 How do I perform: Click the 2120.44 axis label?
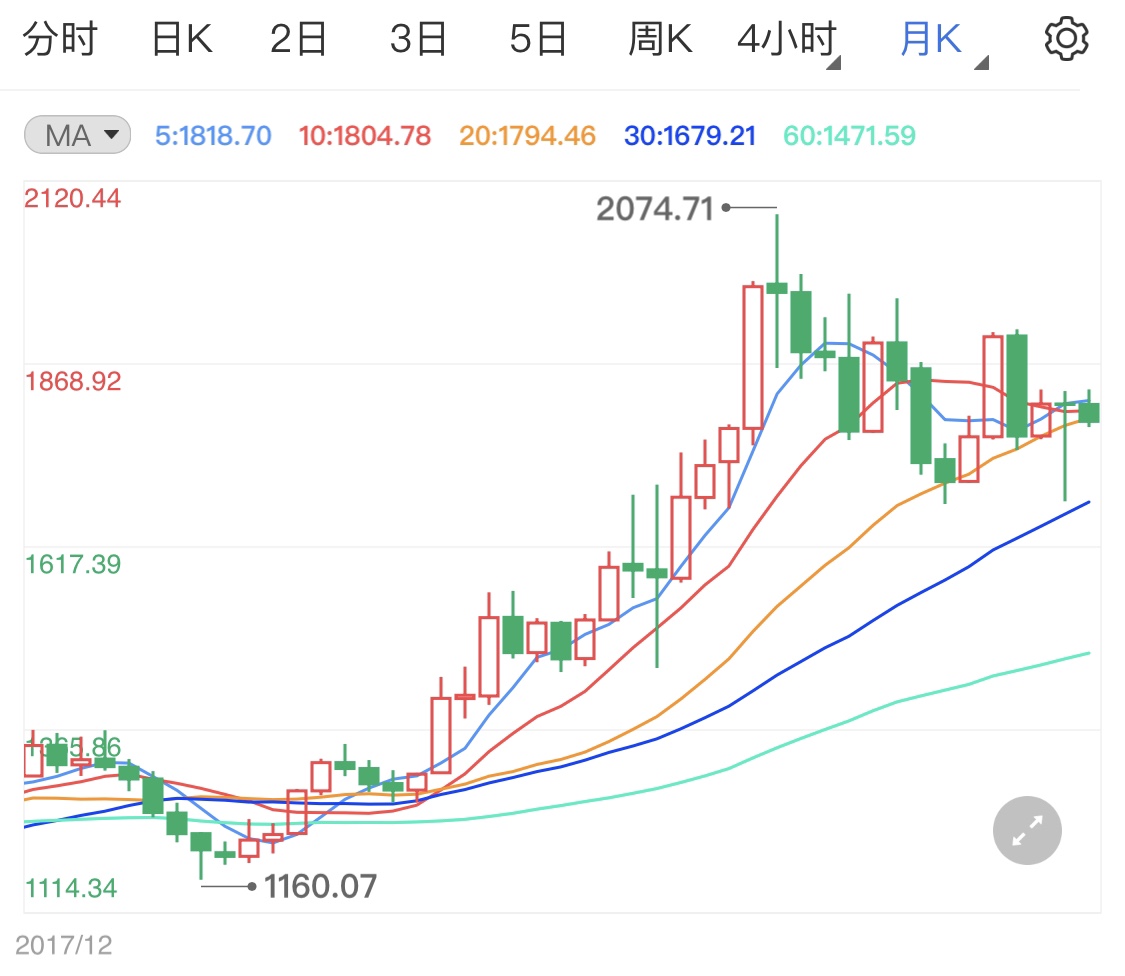[72, 198]
